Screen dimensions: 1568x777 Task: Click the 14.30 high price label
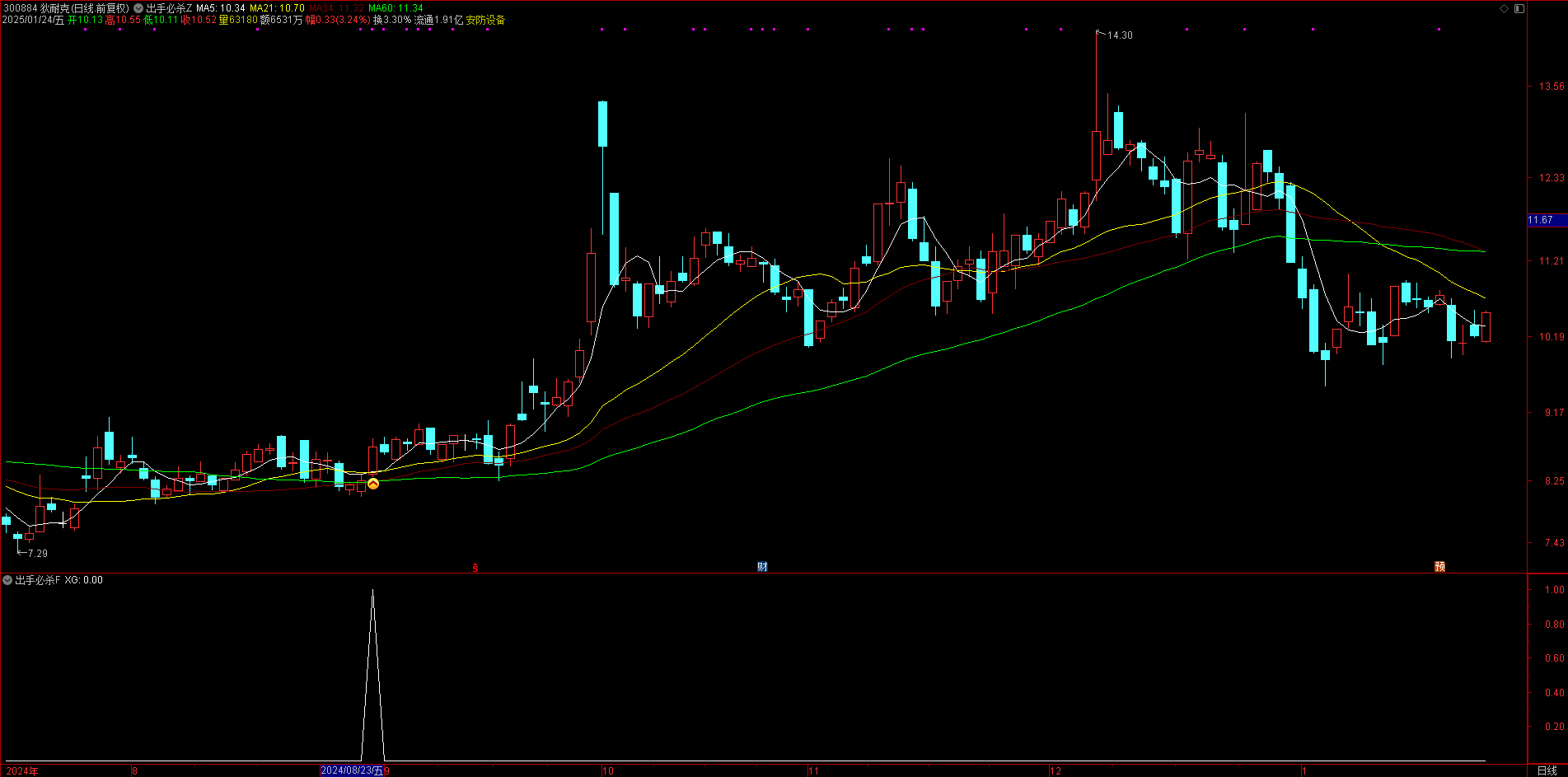point(1120,35)
